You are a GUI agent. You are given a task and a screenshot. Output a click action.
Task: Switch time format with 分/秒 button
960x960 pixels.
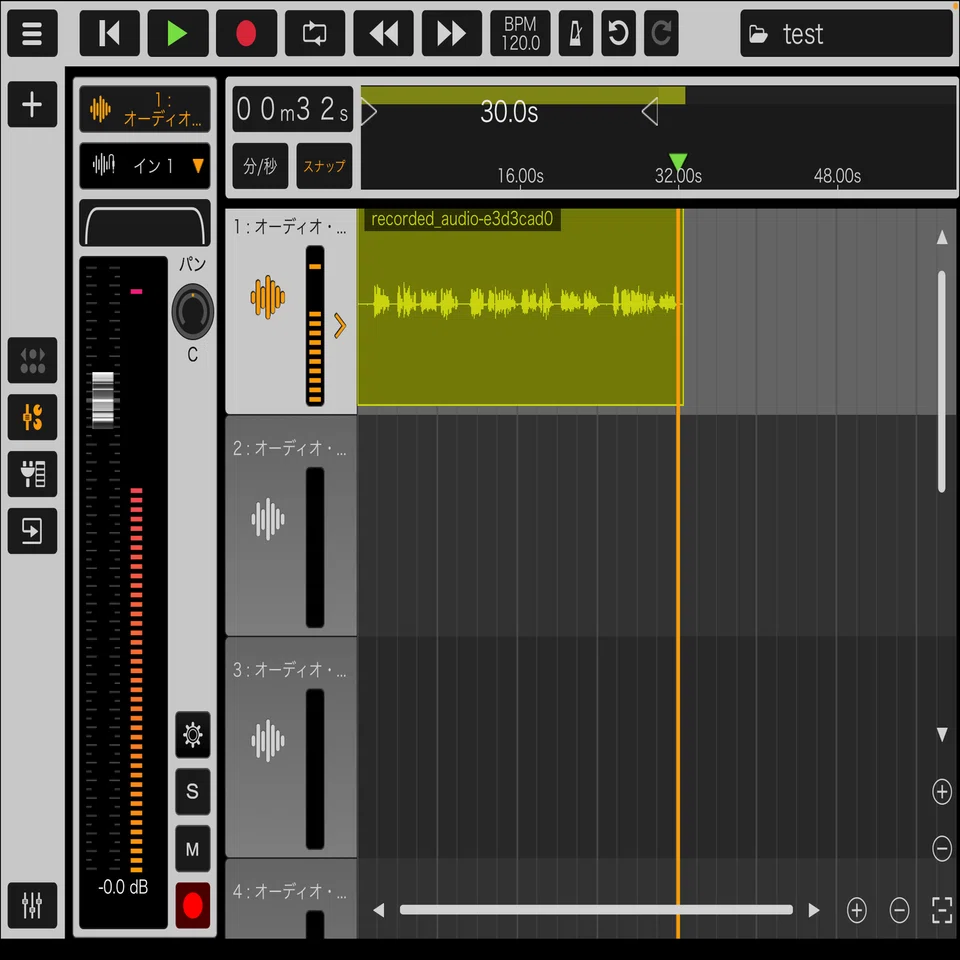[x=260, y=166]
